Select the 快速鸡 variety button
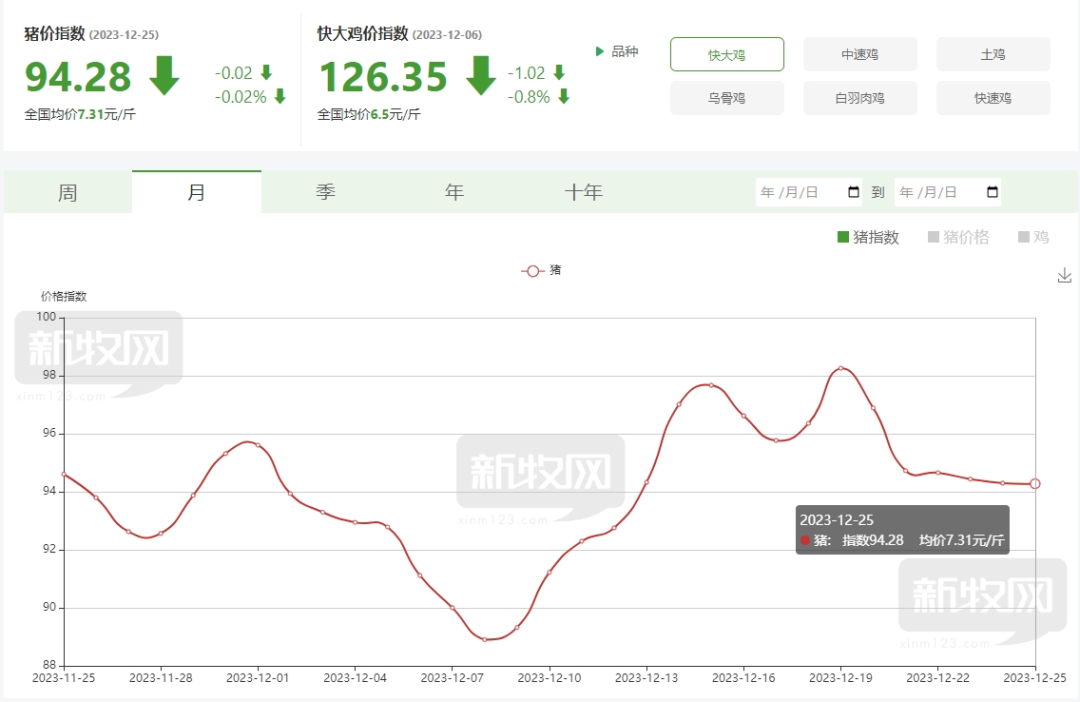The width and height of the screenshot is (1080, 702). click(993, 98)
